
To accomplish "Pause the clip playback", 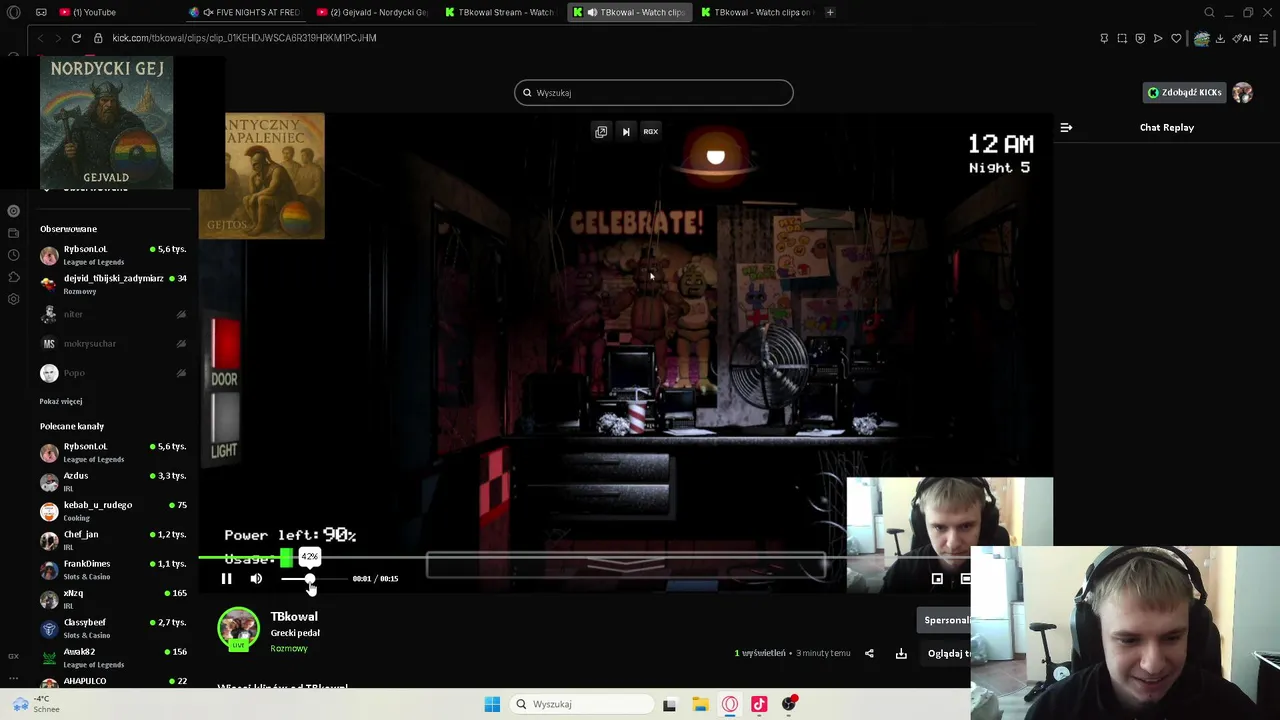I will point(227,579).
